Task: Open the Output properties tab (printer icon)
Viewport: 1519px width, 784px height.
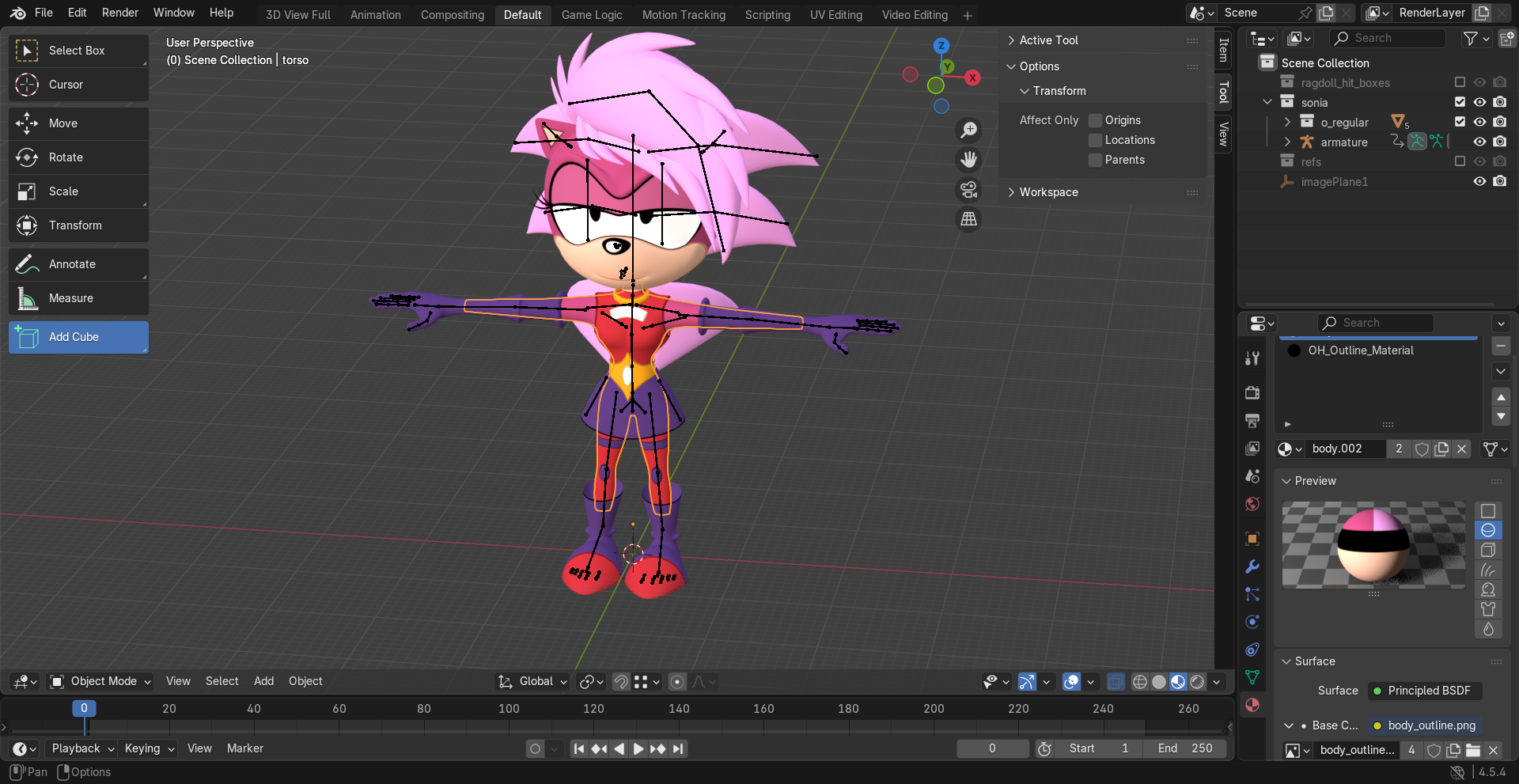Action: click(1252, 420)
